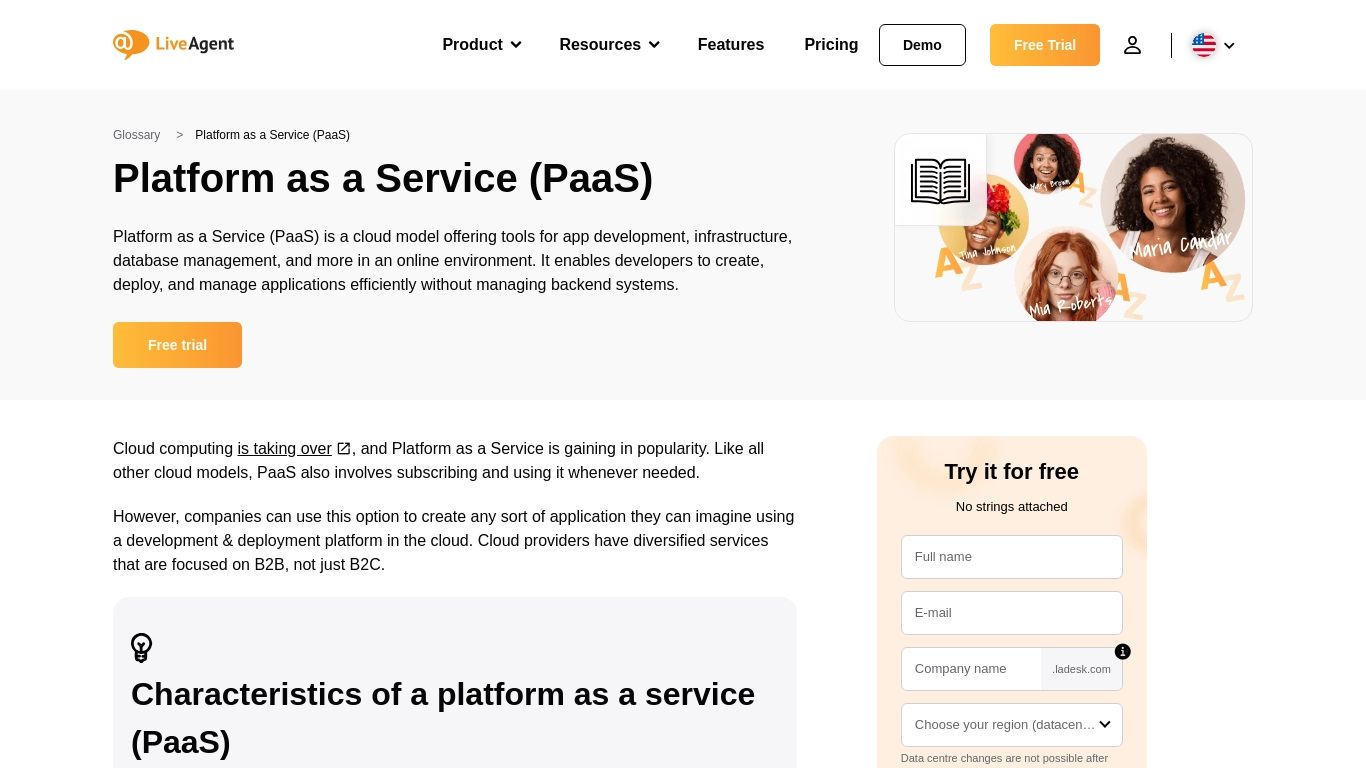Click the US flag language icon
The height and width of the screenshot is (768, 1366).
pos(1204,45)
